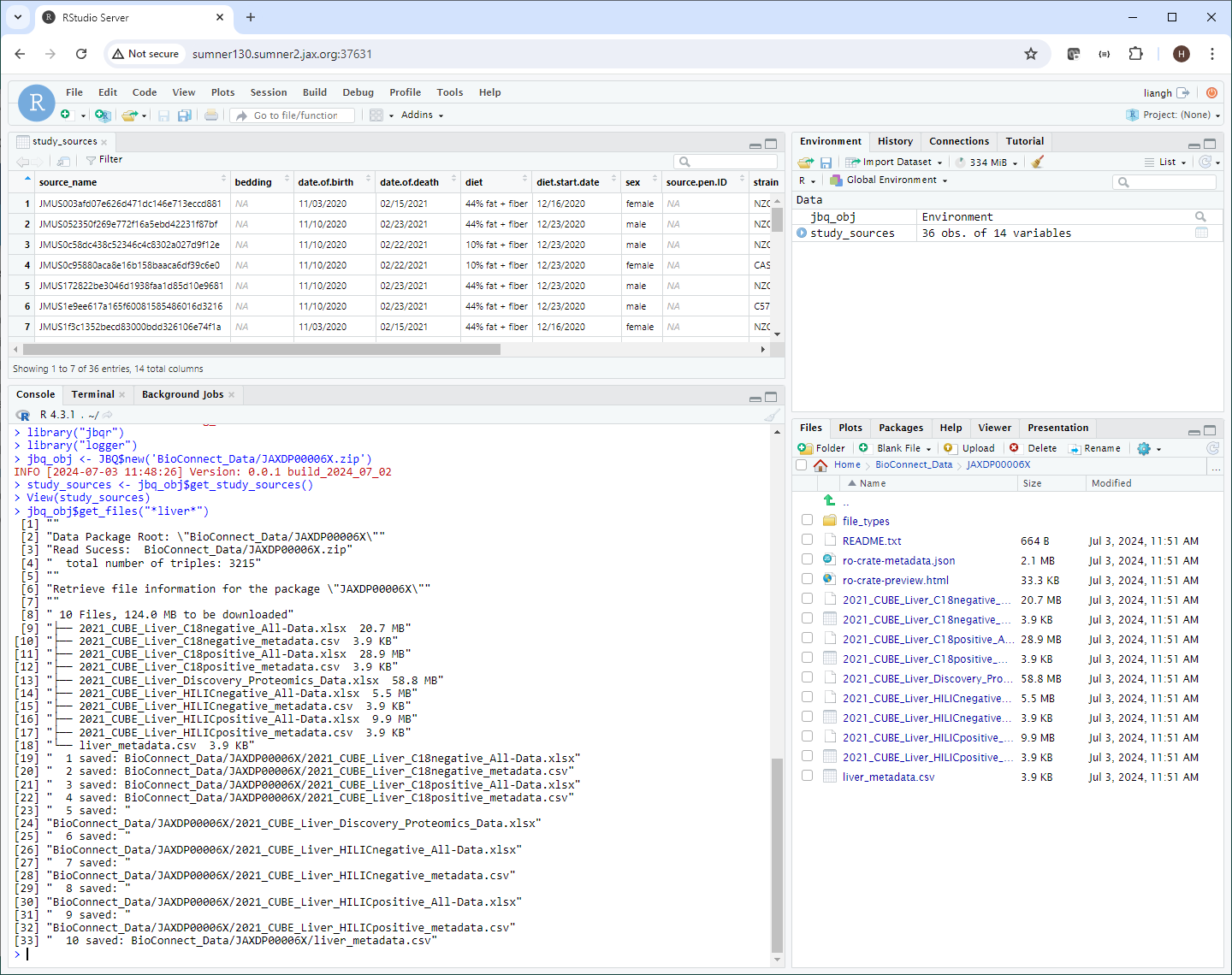The image size is (1232, 975).
Task: Clear the Global Environment with the broom icon
Action: click(1037, 162)
